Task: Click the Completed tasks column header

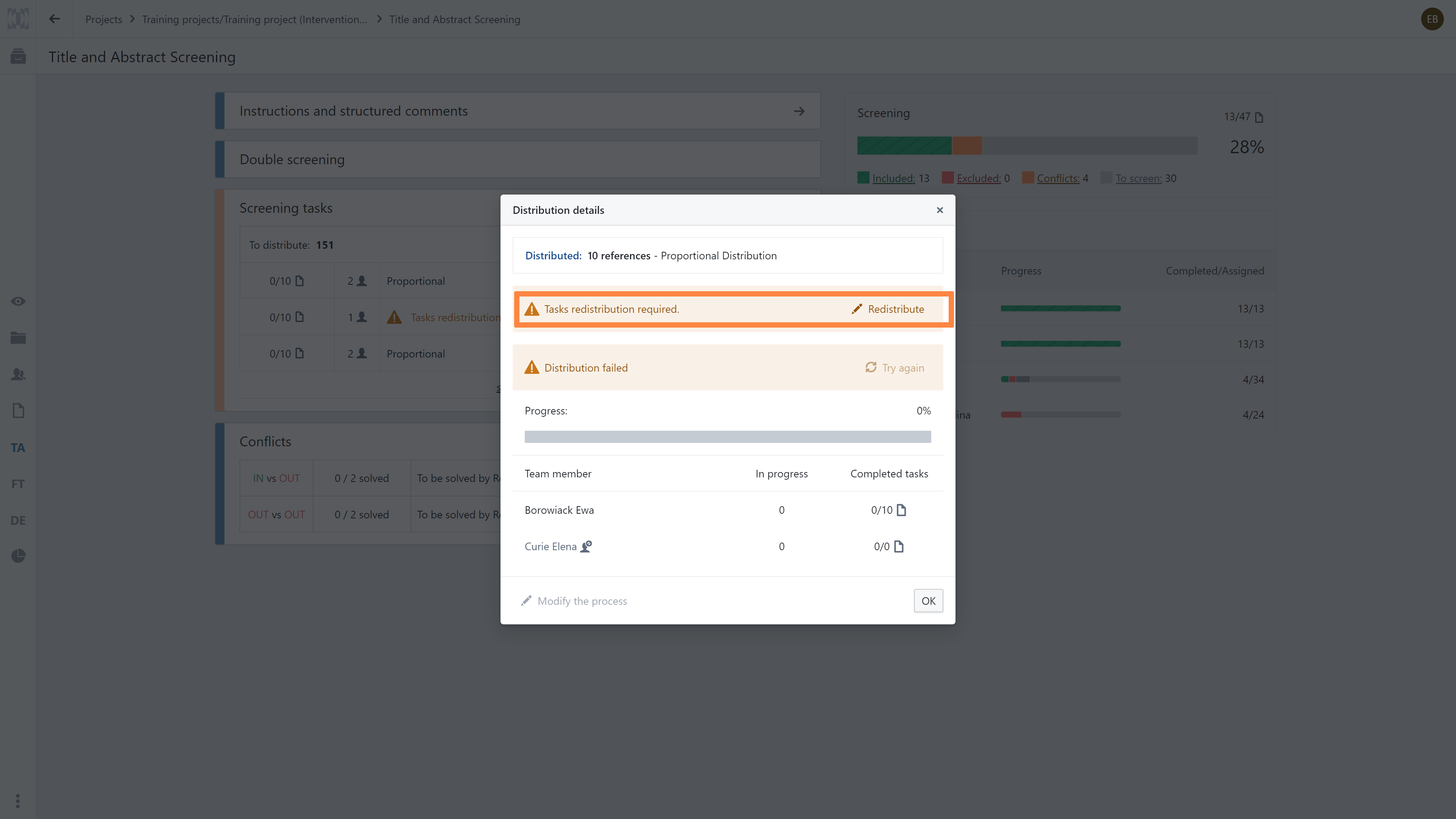Action: pyautogui.click(x=889, y=474)
